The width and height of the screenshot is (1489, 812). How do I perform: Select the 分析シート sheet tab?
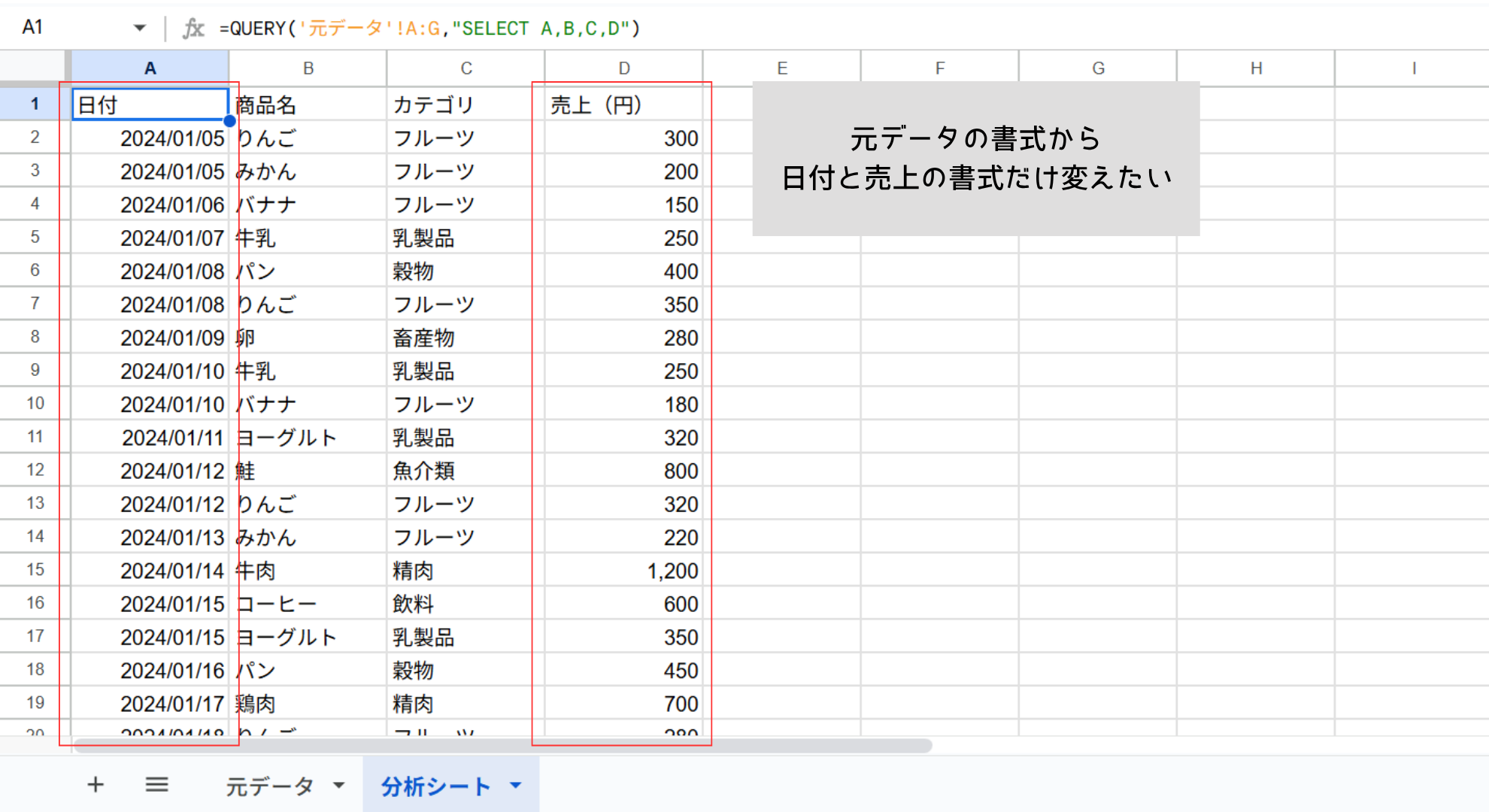pos(436,786)
